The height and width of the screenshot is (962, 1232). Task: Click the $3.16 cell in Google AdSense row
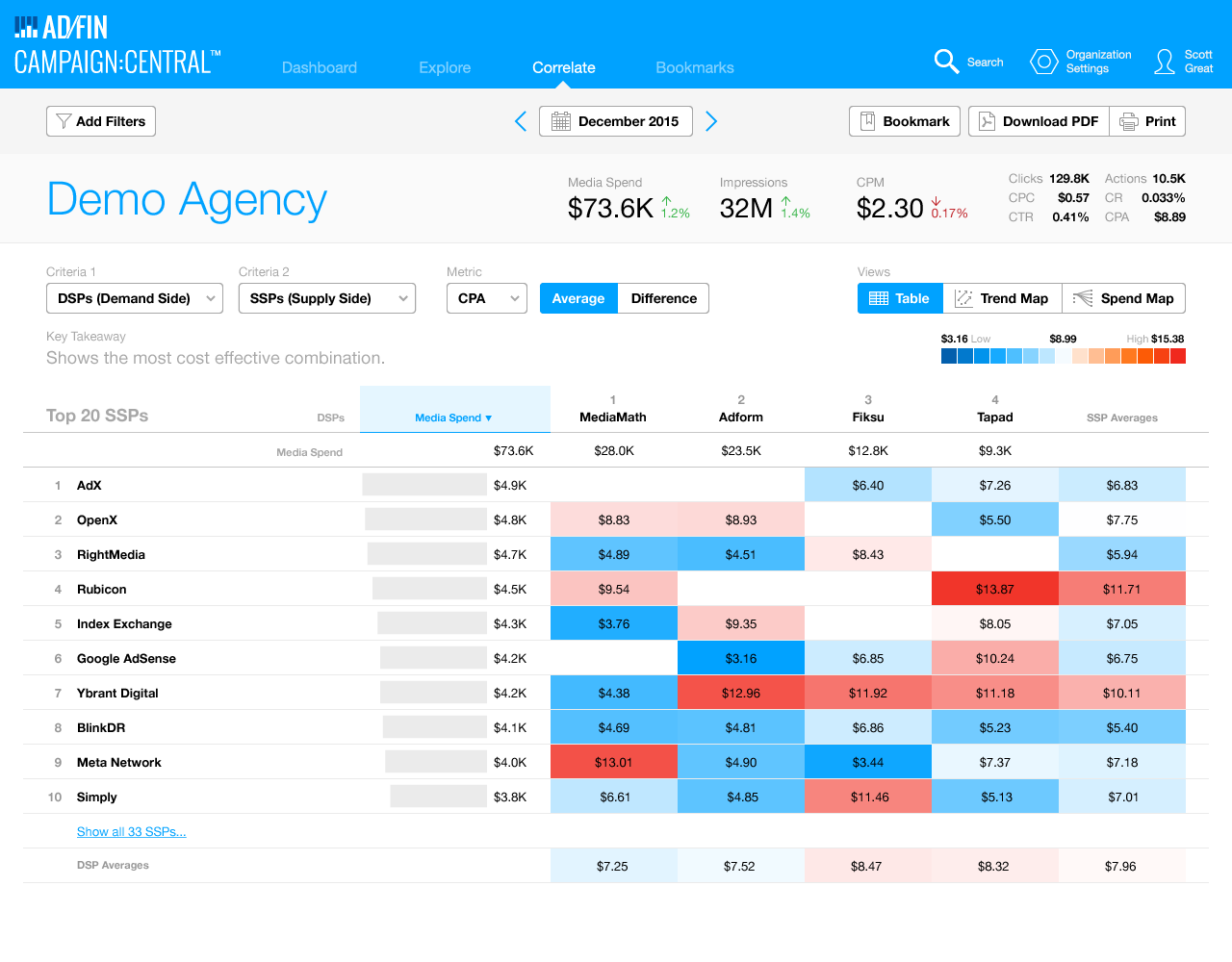741,658
